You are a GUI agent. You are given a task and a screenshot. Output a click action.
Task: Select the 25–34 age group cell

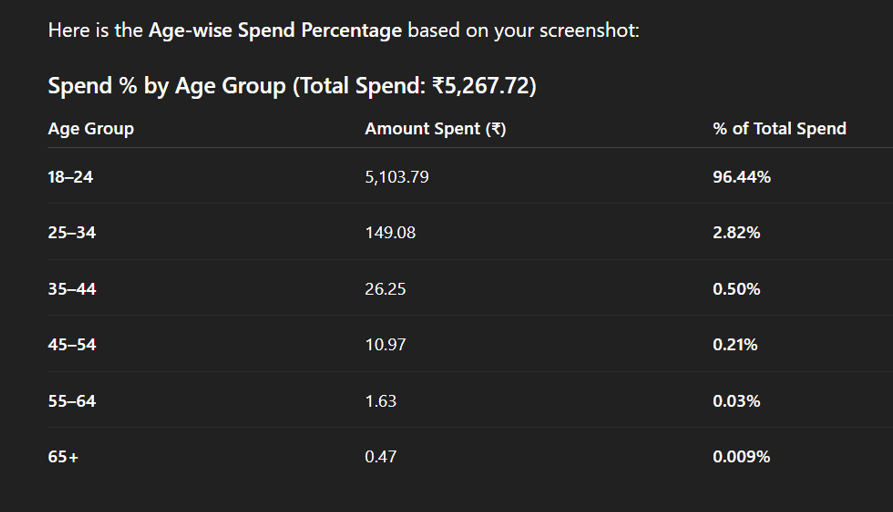coord(72,233)
